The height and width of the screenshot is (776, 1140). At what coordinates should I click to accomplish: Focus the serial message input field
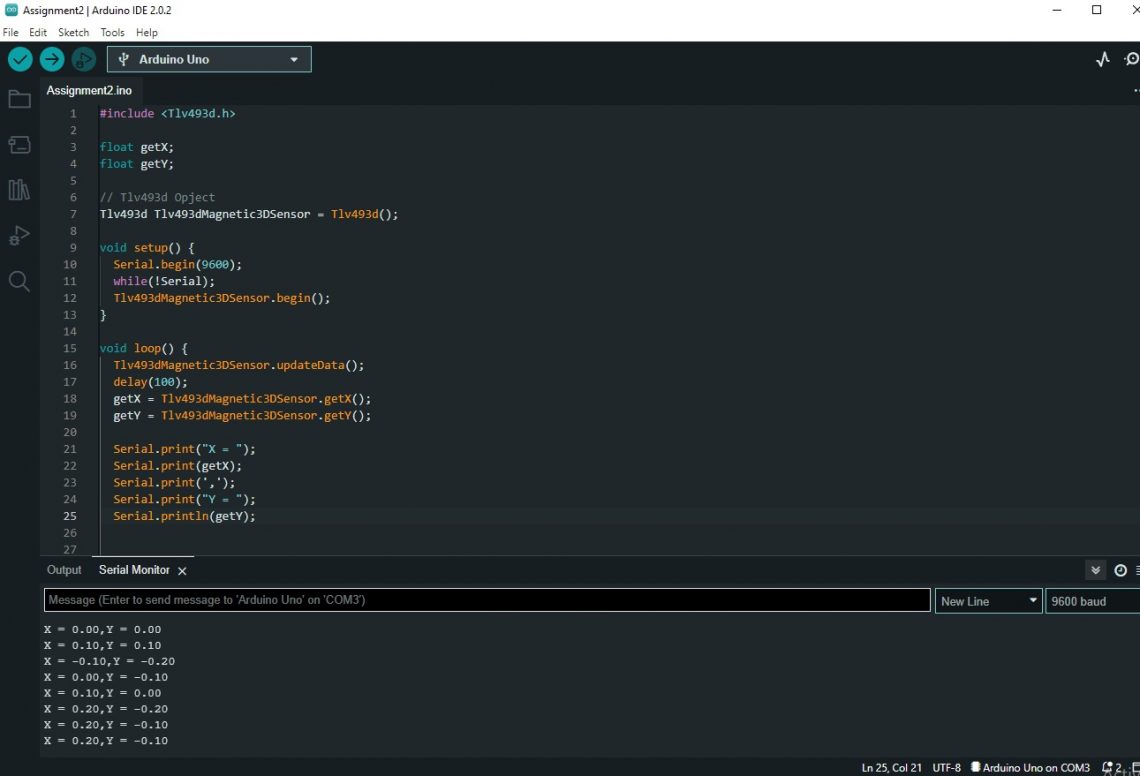click(x=487, y=600)
